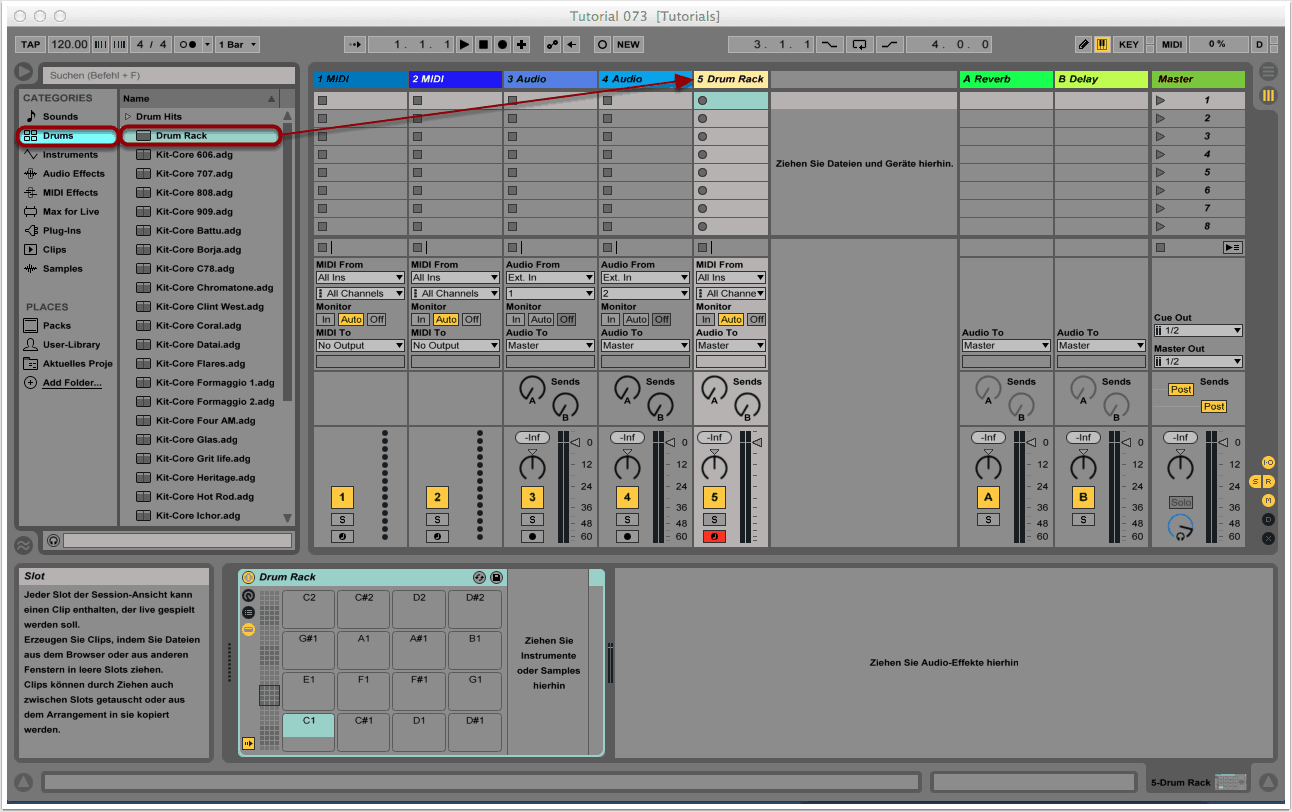Select the Audio Effects category
The width and height of the screenshot is (1292, 812).
click(73, 174)
